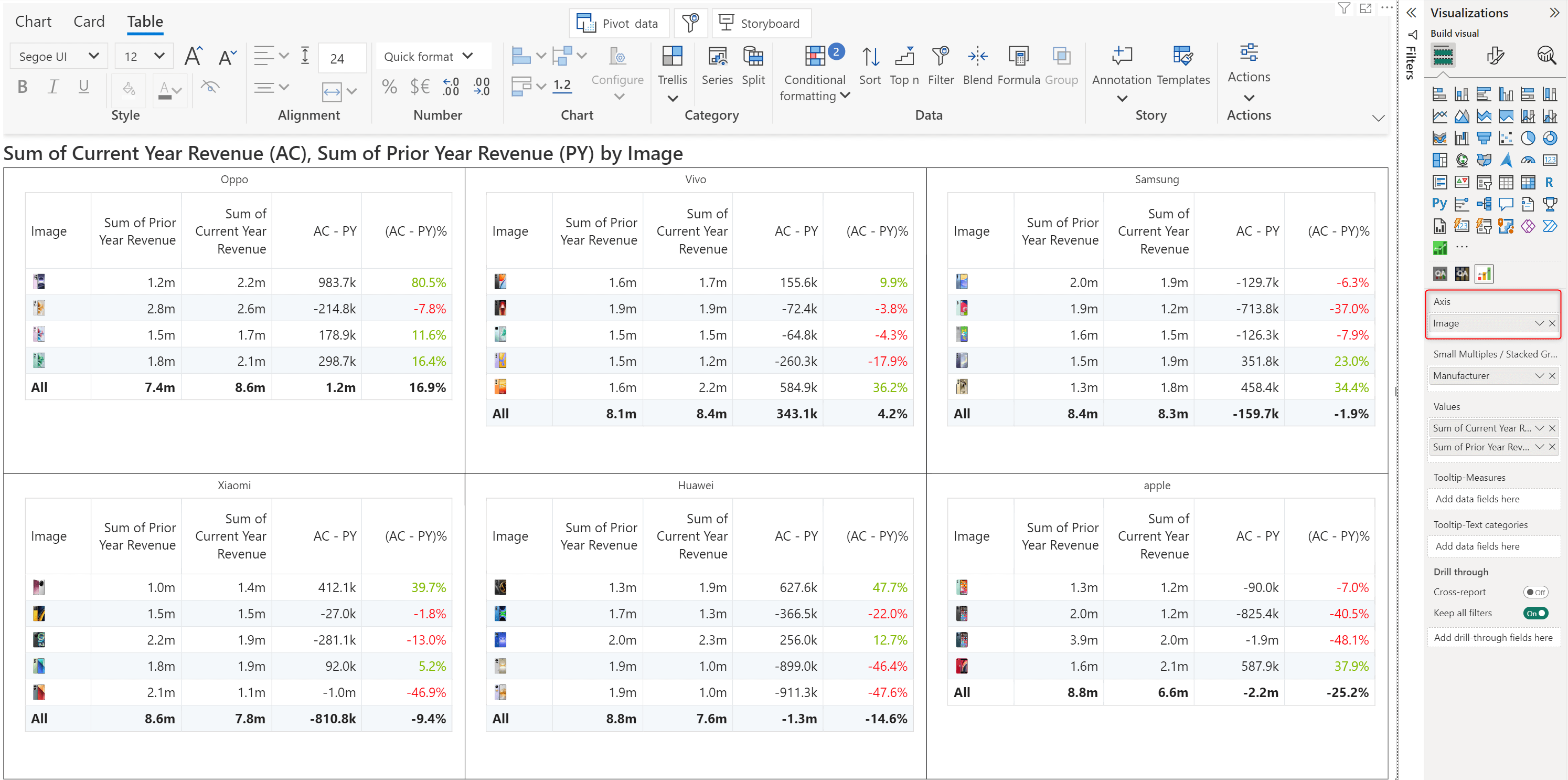This screenshot has width=1568, height=780.
Task: Apply percent number format
Action: click(x=389, y=87)
